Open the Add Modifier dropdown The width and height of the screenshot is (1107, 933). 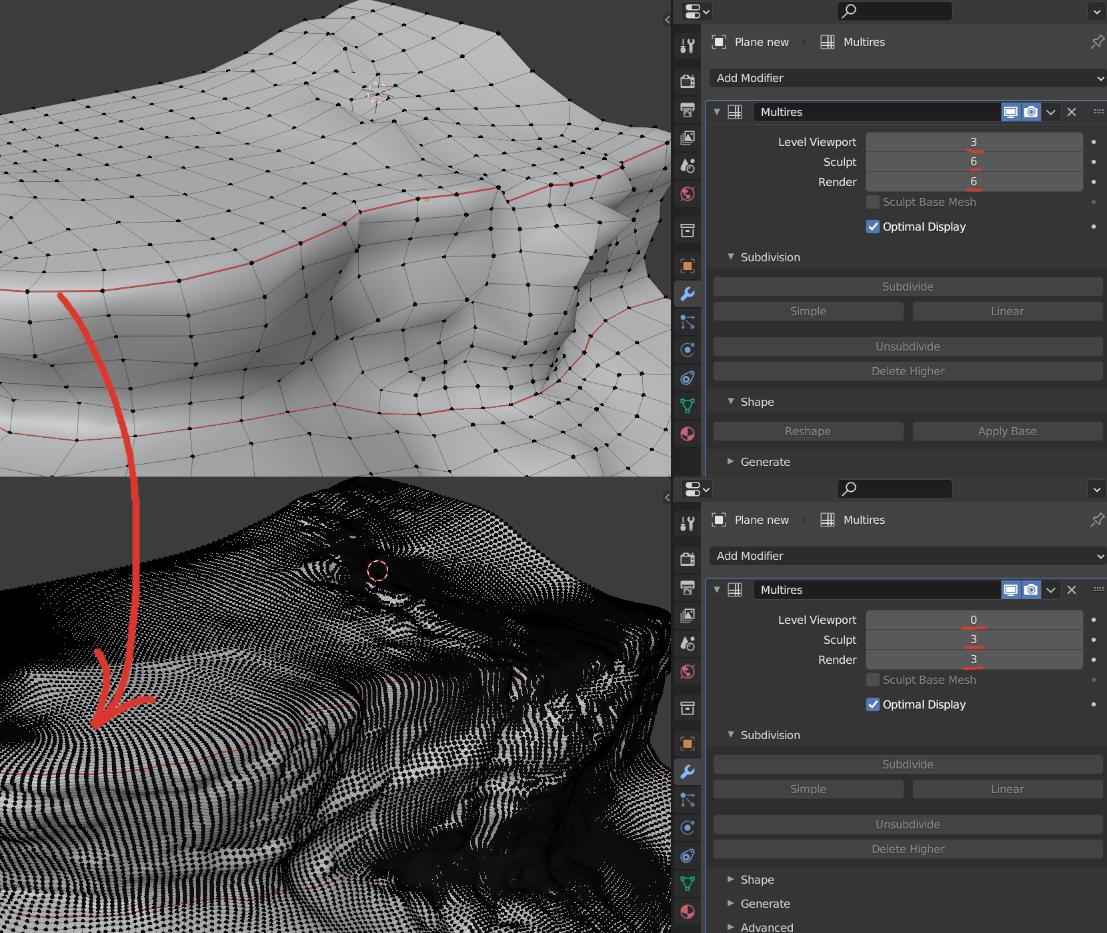point(905,78)
